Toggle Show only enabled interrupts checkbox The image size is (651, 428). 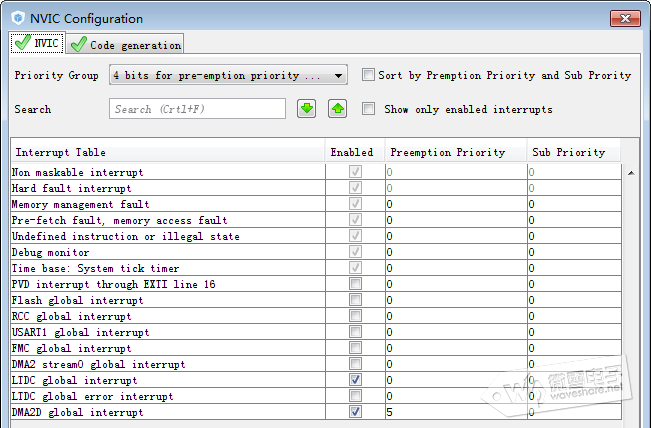pos(368,109)
